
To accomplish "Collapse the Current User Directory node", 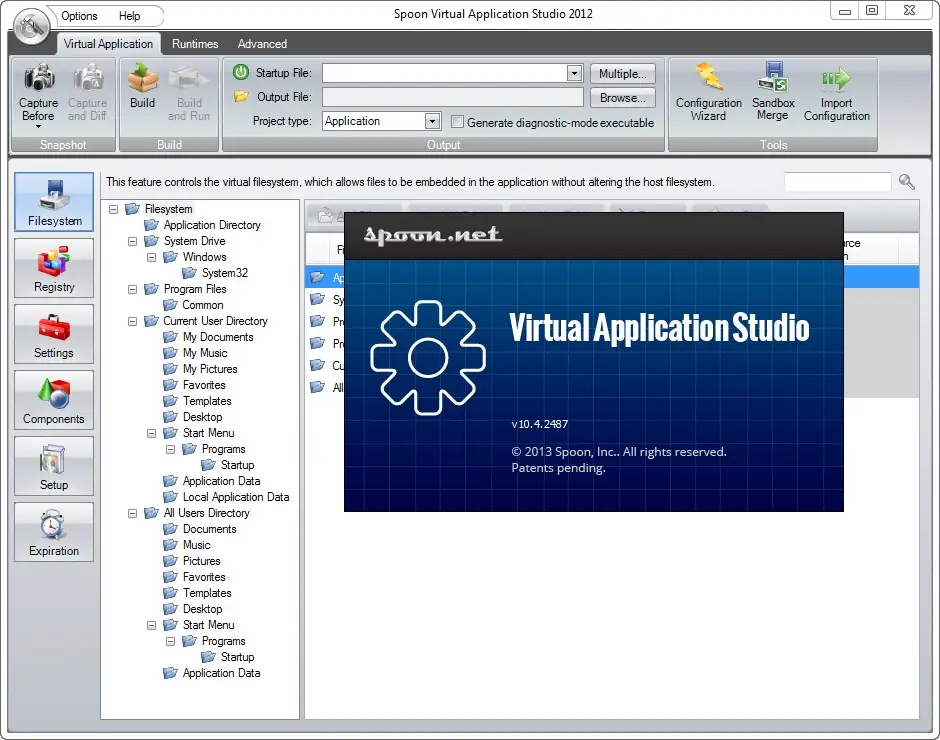I will (132, 321).
